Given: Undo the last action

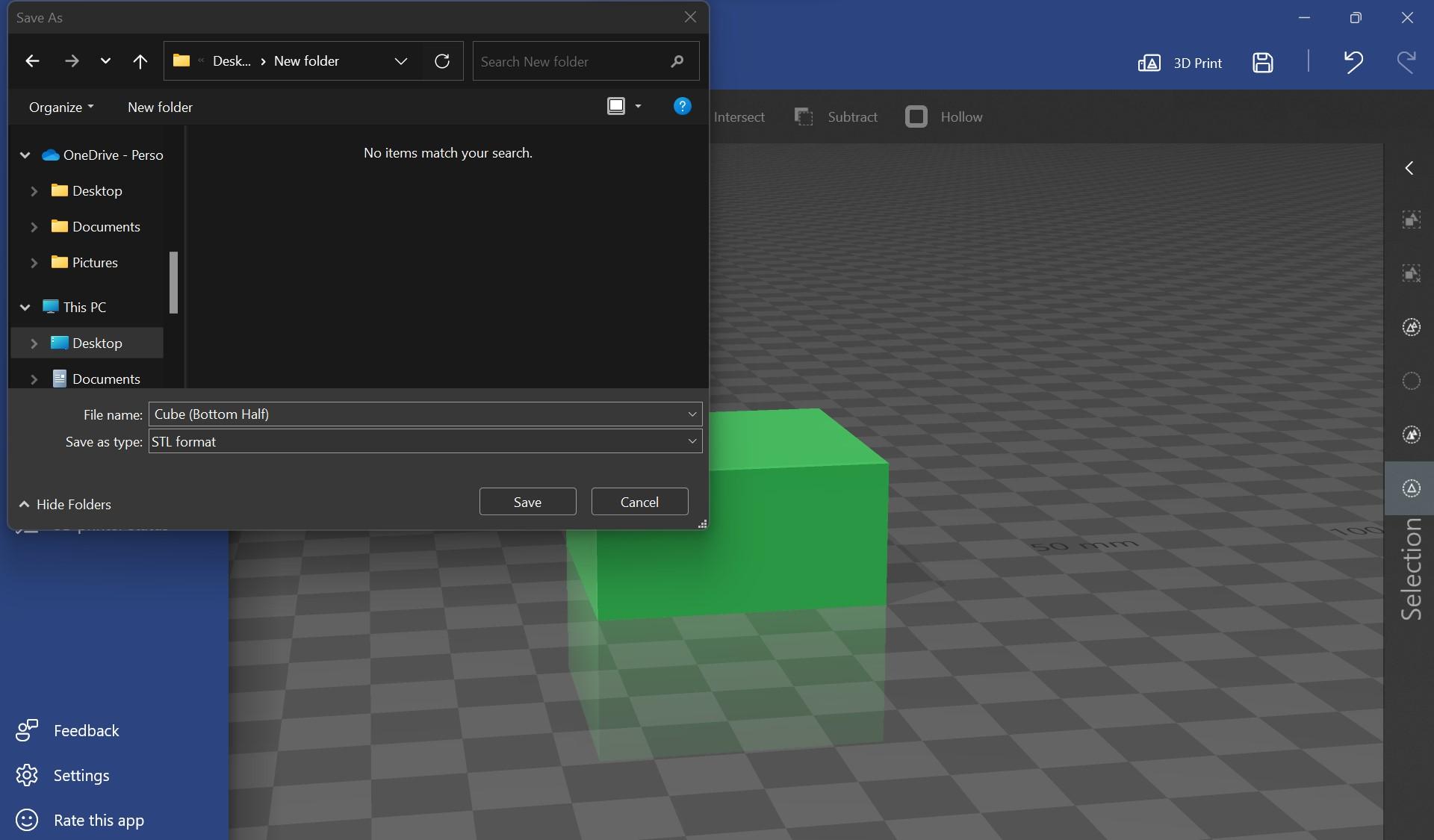Looking at the screenshot, I should click(x=1353, y=63).
